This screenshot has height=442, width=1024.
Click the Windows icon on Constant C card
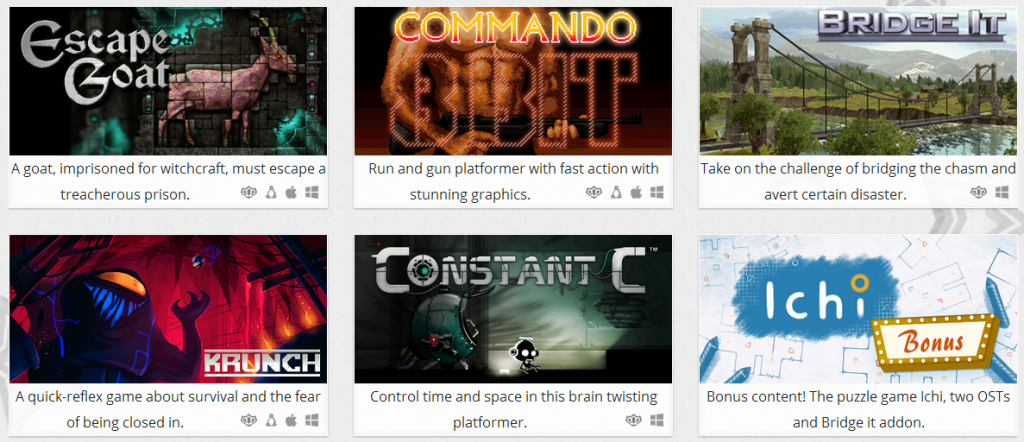point(656,420)
